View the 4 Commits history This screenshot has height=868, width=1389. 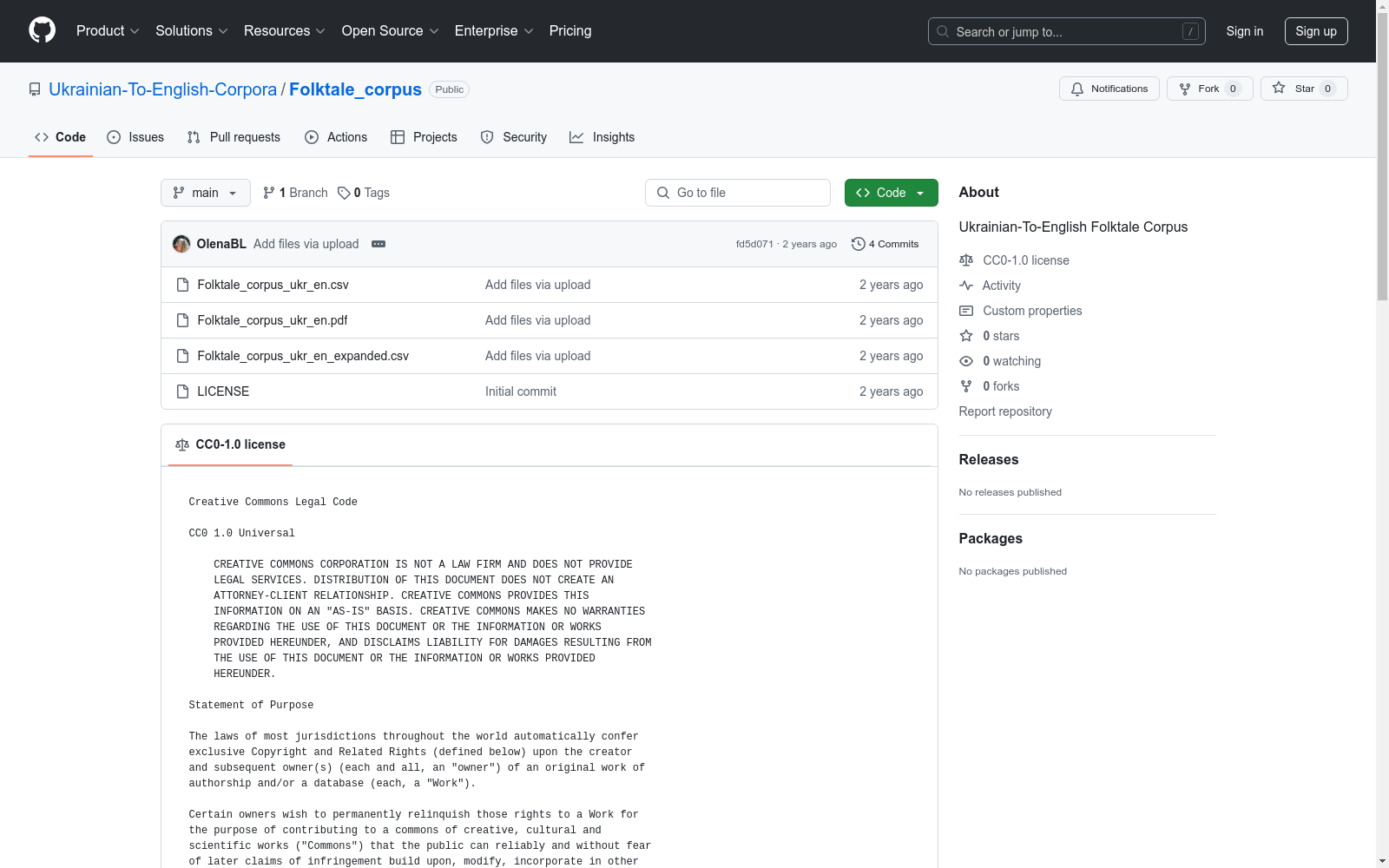pyautogui.click(x=885, y=244)
